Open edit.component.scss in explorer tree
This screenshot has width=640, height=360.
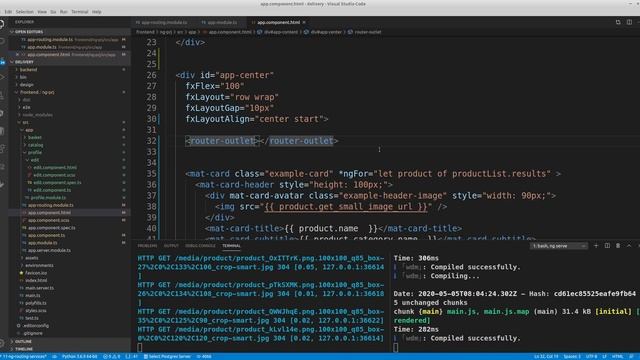click(x=54, y=175)
